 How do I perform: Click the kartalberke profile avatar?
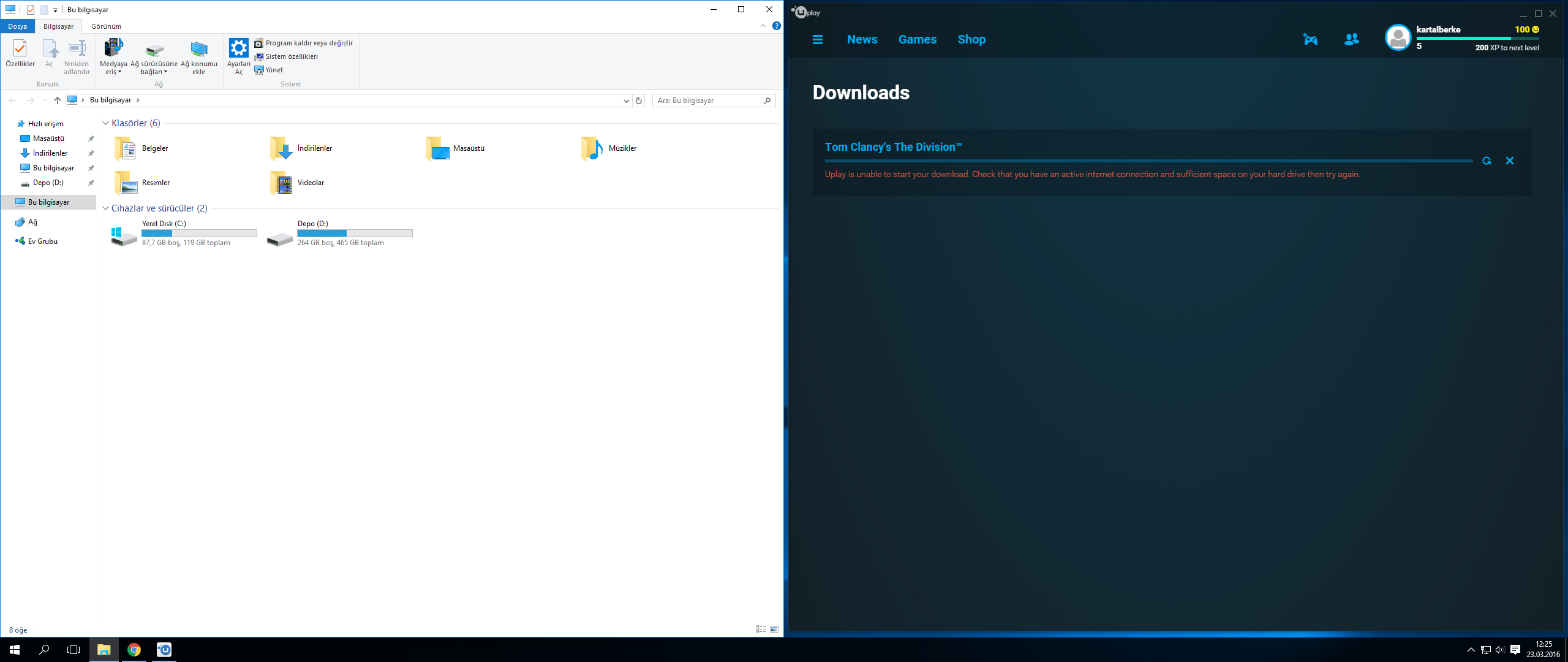coord(1398,38)
